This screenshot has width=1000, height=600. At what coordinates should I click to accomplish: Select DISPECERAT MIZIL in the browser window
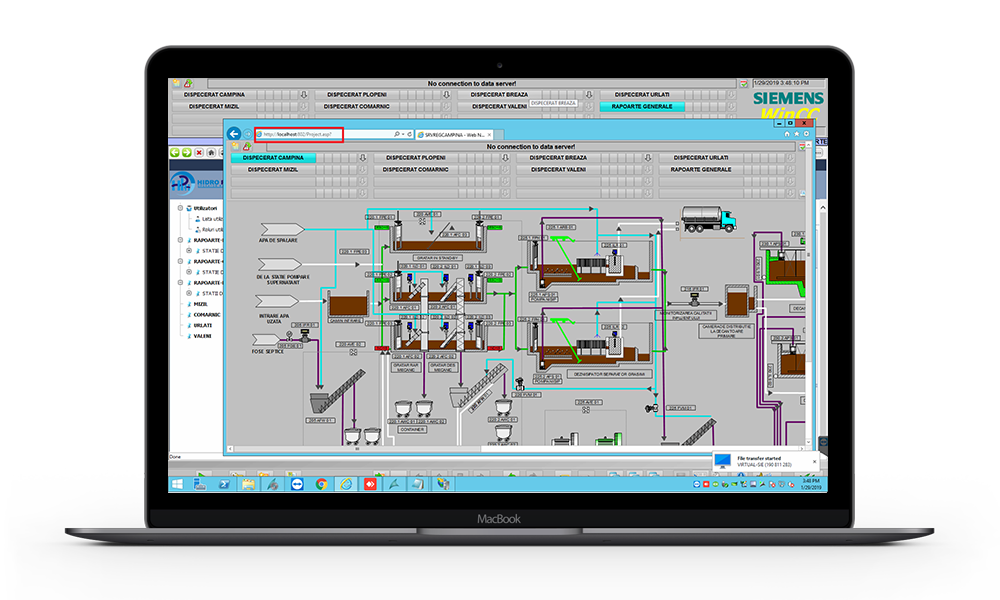click(273, 170)
